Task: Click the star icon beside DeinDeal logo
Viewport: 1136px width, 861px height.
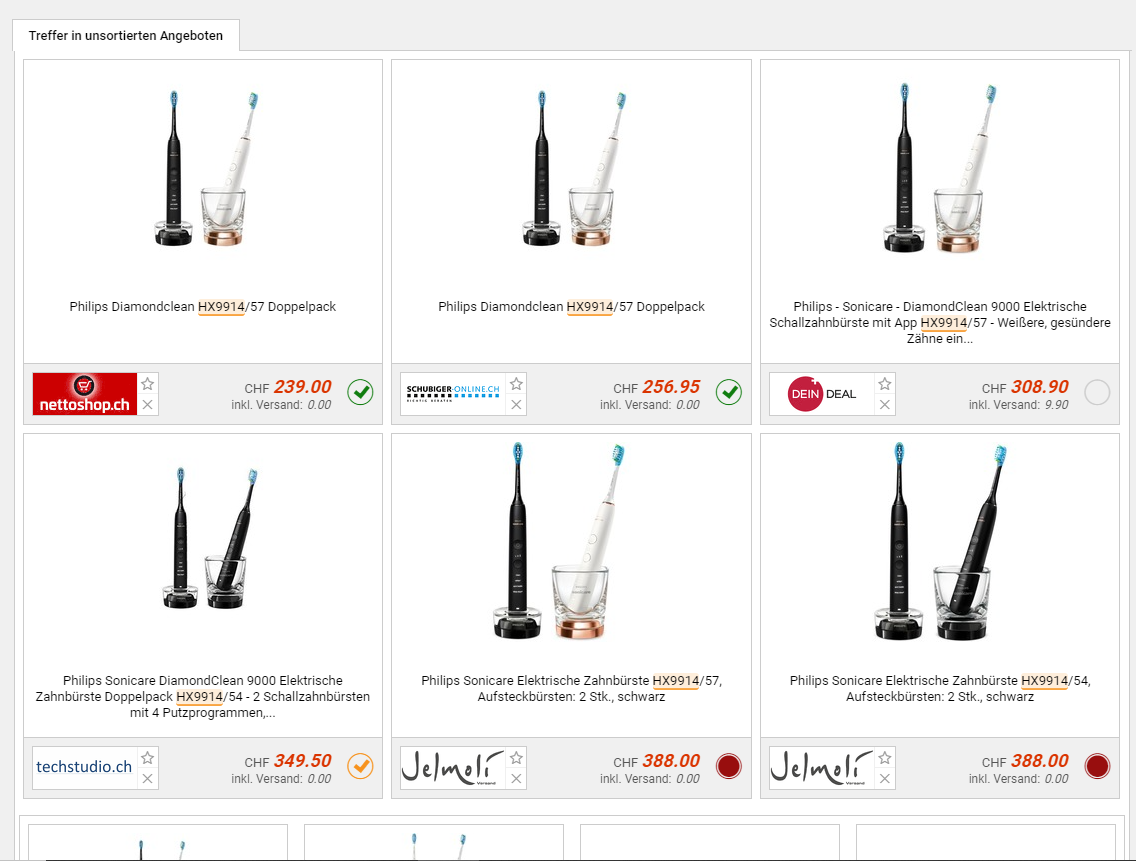Action: [x=885, y=384]
